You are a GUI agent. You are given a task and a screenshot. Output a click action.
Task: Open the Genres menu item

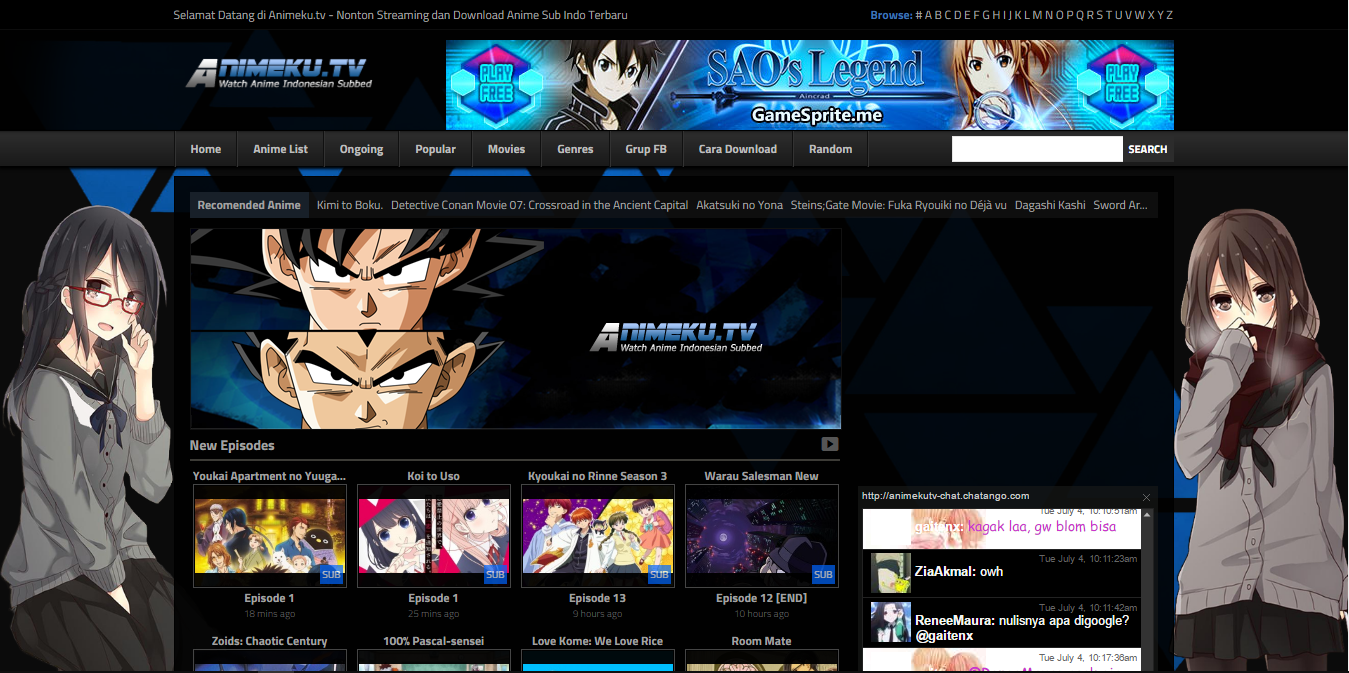point(576,149)
